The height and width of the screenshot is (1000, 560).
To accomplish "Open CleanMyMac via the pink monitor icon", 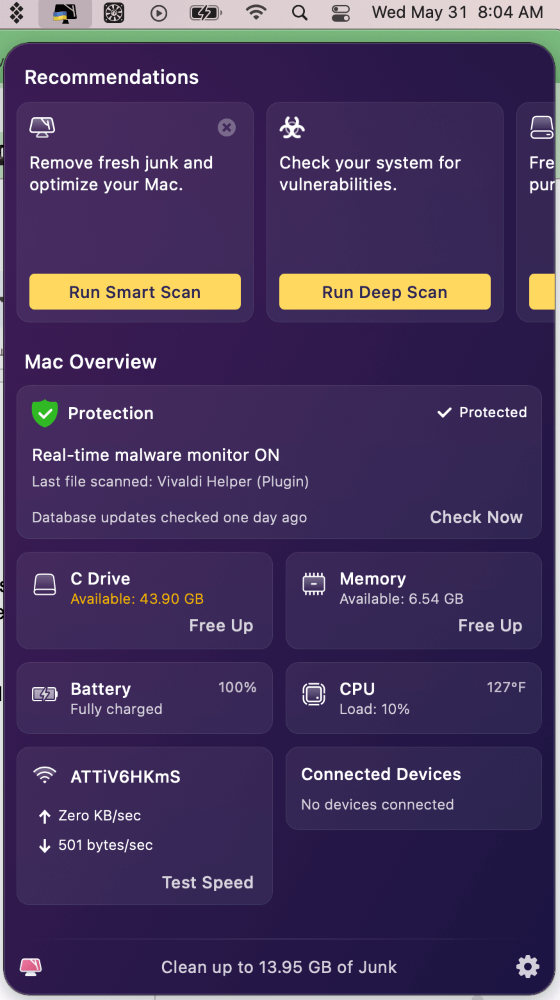I will (x=31, y=967).
